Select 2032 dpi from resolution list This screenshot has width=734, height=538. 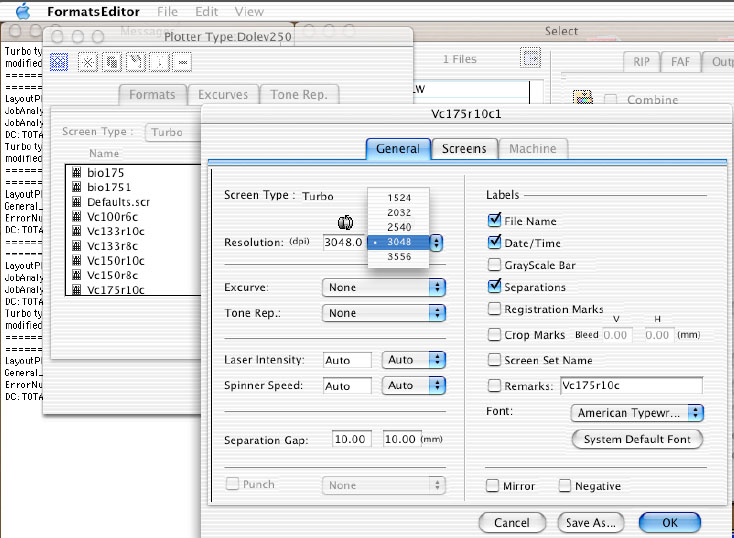[399, 213]
